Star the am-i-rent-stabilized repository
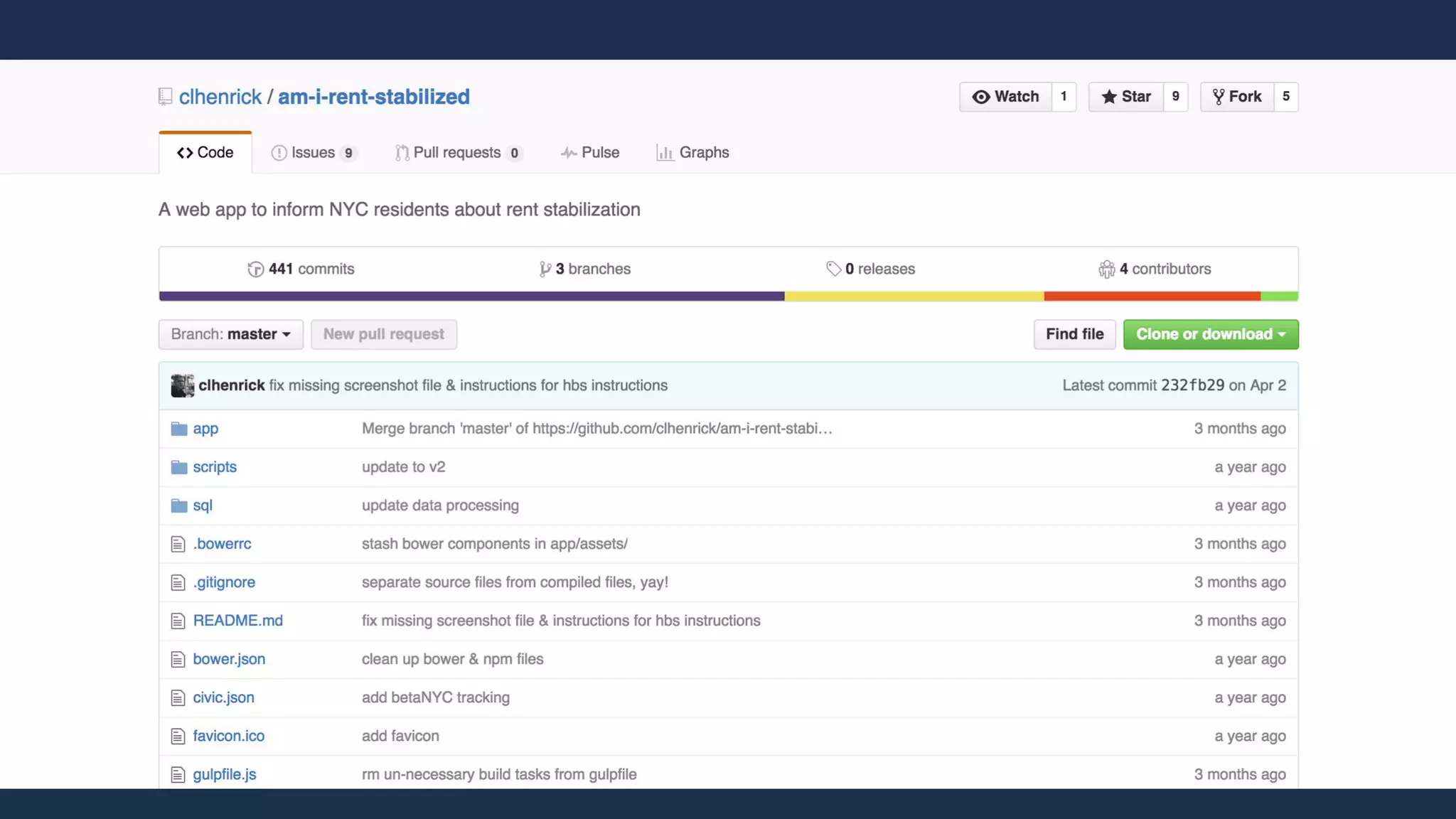Viewport: 1456px width, 819px height. tap(1126, 97)
